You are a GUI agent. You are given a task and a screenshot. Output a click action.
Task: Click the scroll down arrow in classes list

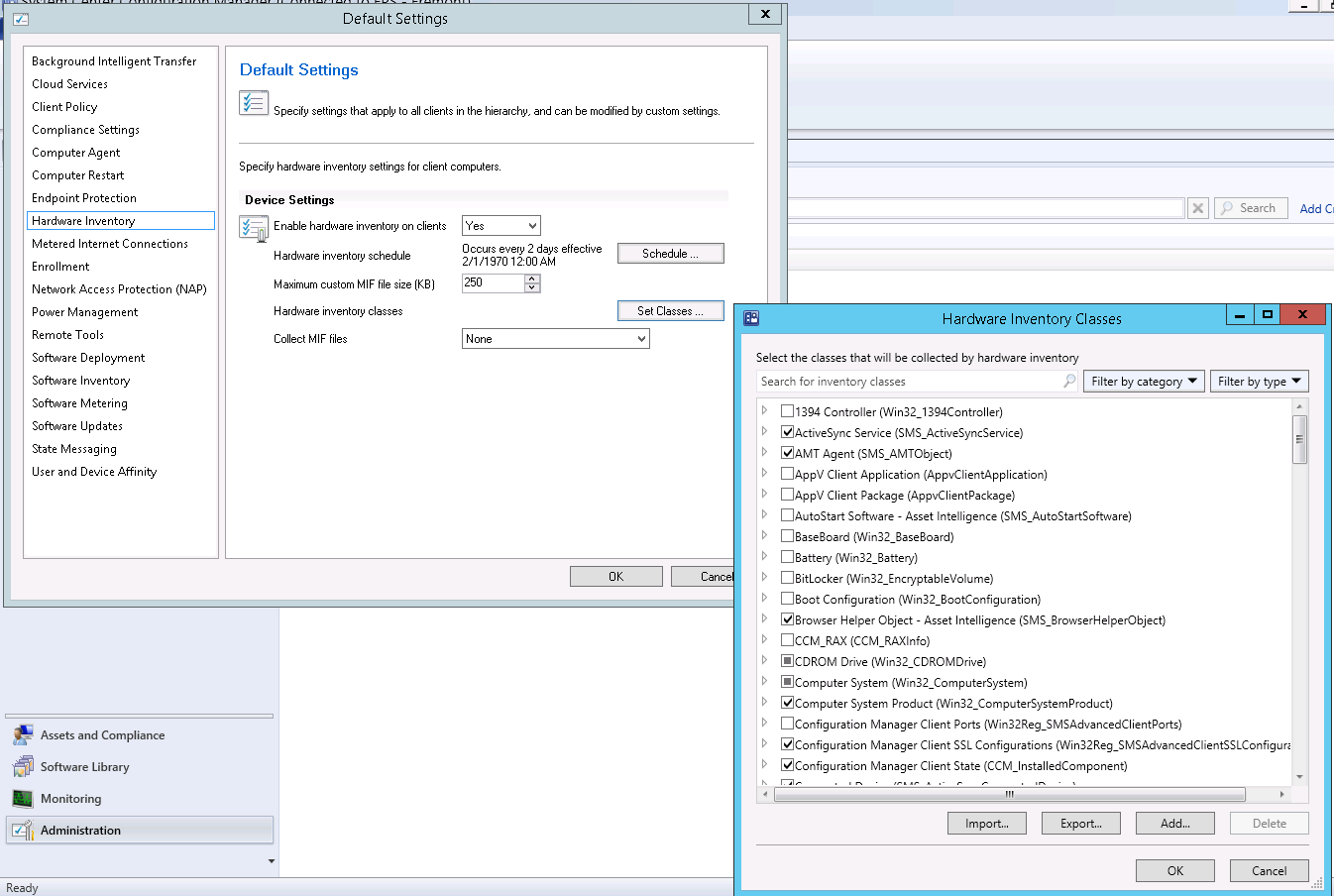[x=1300, y=778]
